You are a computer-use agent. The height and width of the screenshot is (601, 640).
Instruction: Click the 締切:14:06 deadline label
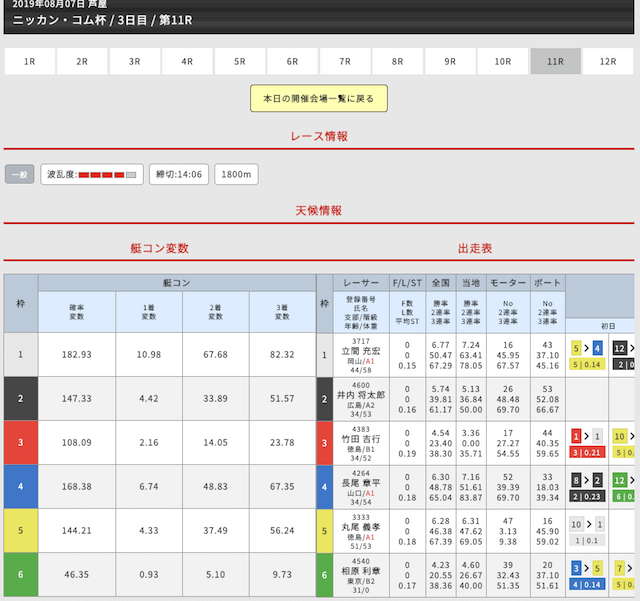[x=179, y=174]
